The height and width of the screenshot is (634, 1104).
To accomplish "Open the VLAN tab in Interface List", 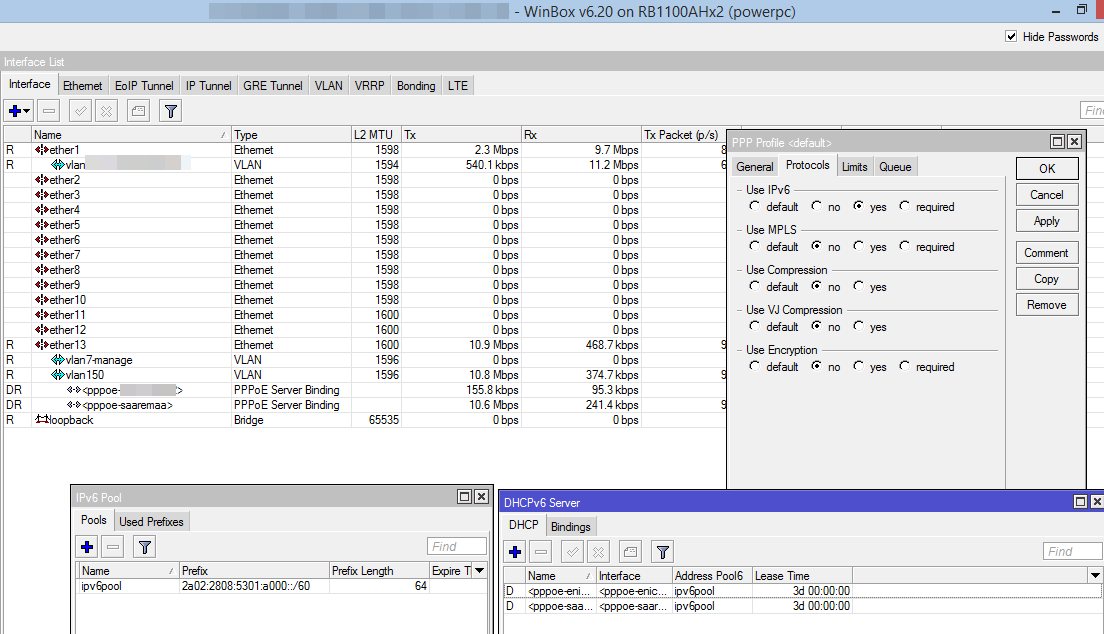I will pyautogui.click(x=329, y=86).
